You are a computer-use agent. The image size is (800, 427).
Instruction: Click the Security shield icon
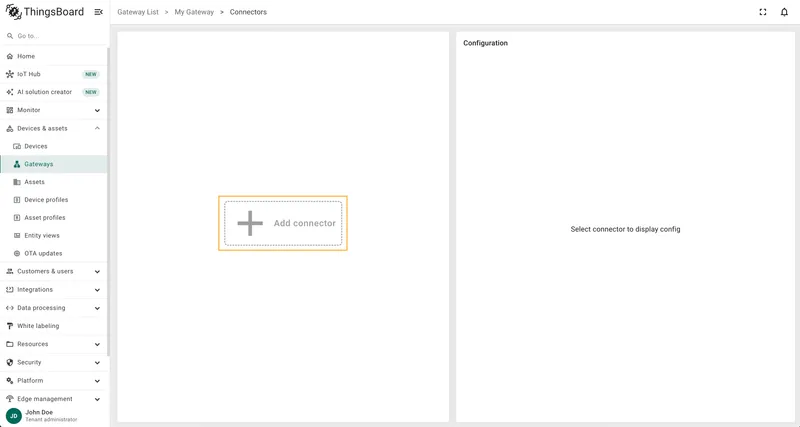point(10,363)
